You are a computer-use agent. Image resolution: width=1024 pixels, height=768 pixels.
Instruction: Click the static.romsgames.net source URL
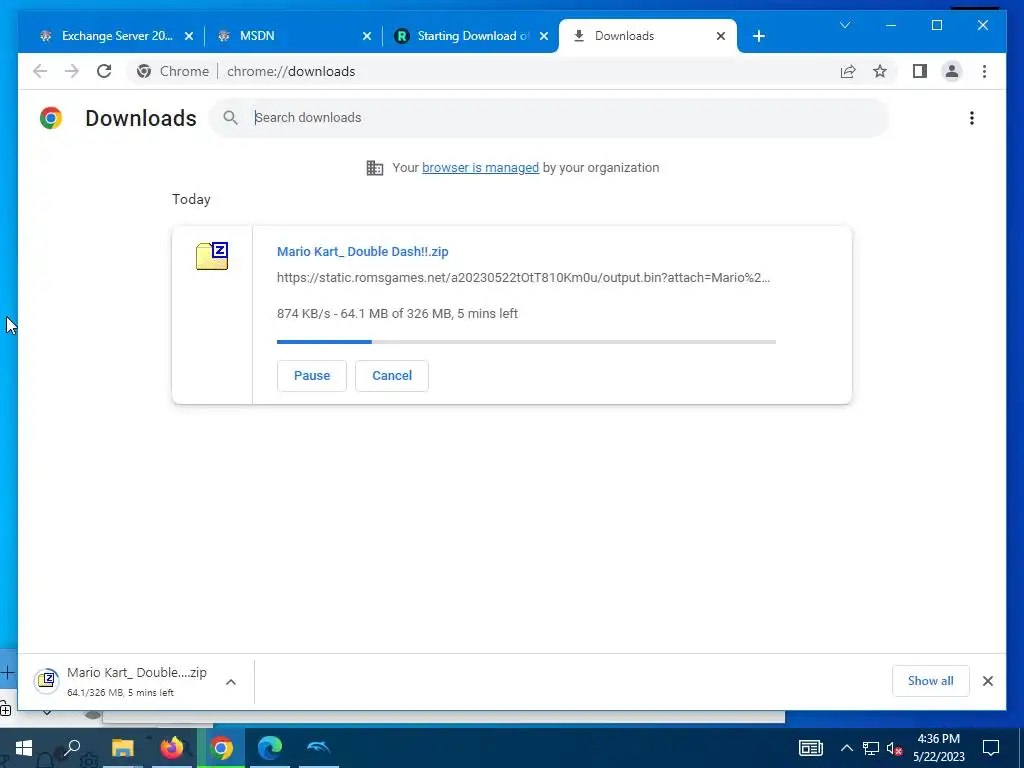523,278
